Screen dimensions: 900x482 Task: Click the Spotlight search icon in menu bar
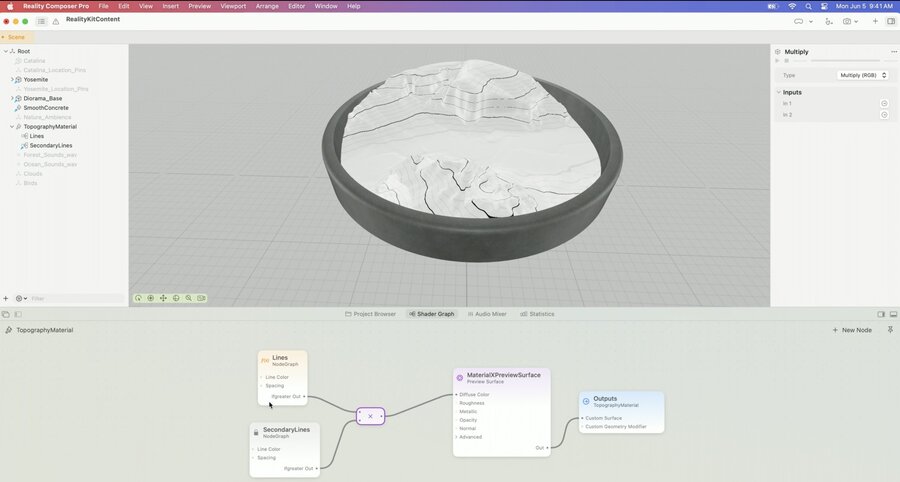point(808,6)
